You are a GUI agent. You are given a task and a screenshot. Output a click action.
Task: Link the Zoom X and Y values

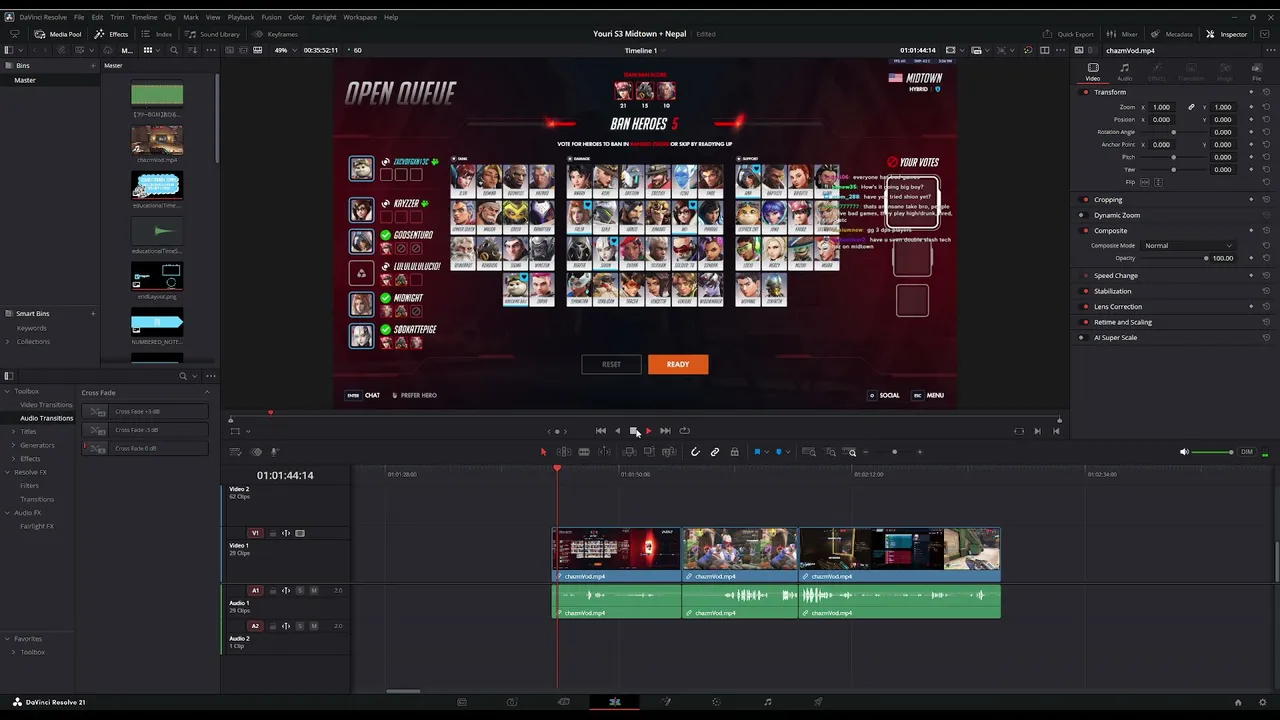[x=1191, y=107]
